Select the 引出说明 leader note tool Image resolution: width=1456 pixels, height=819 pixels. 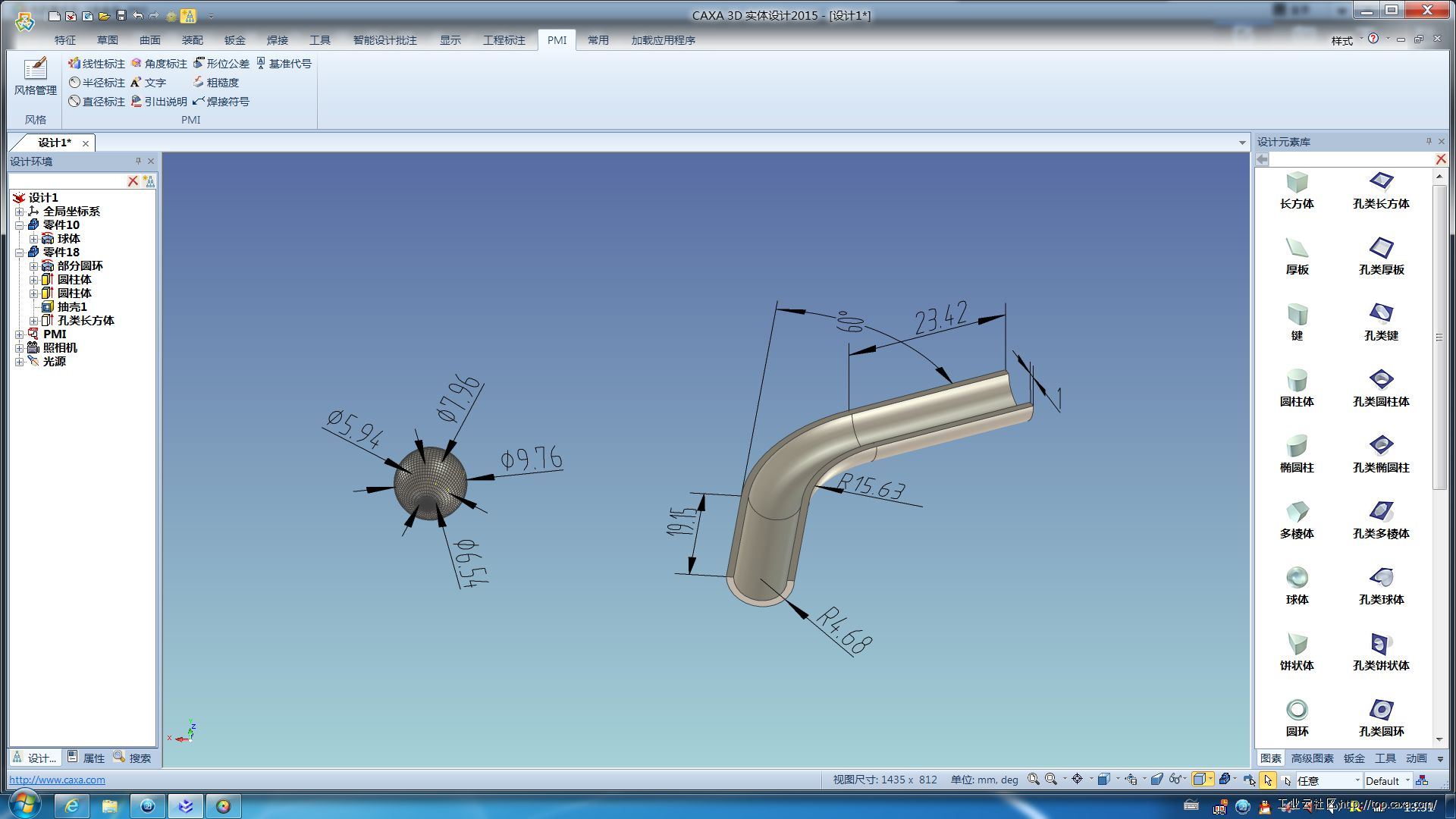click(158, 102)
